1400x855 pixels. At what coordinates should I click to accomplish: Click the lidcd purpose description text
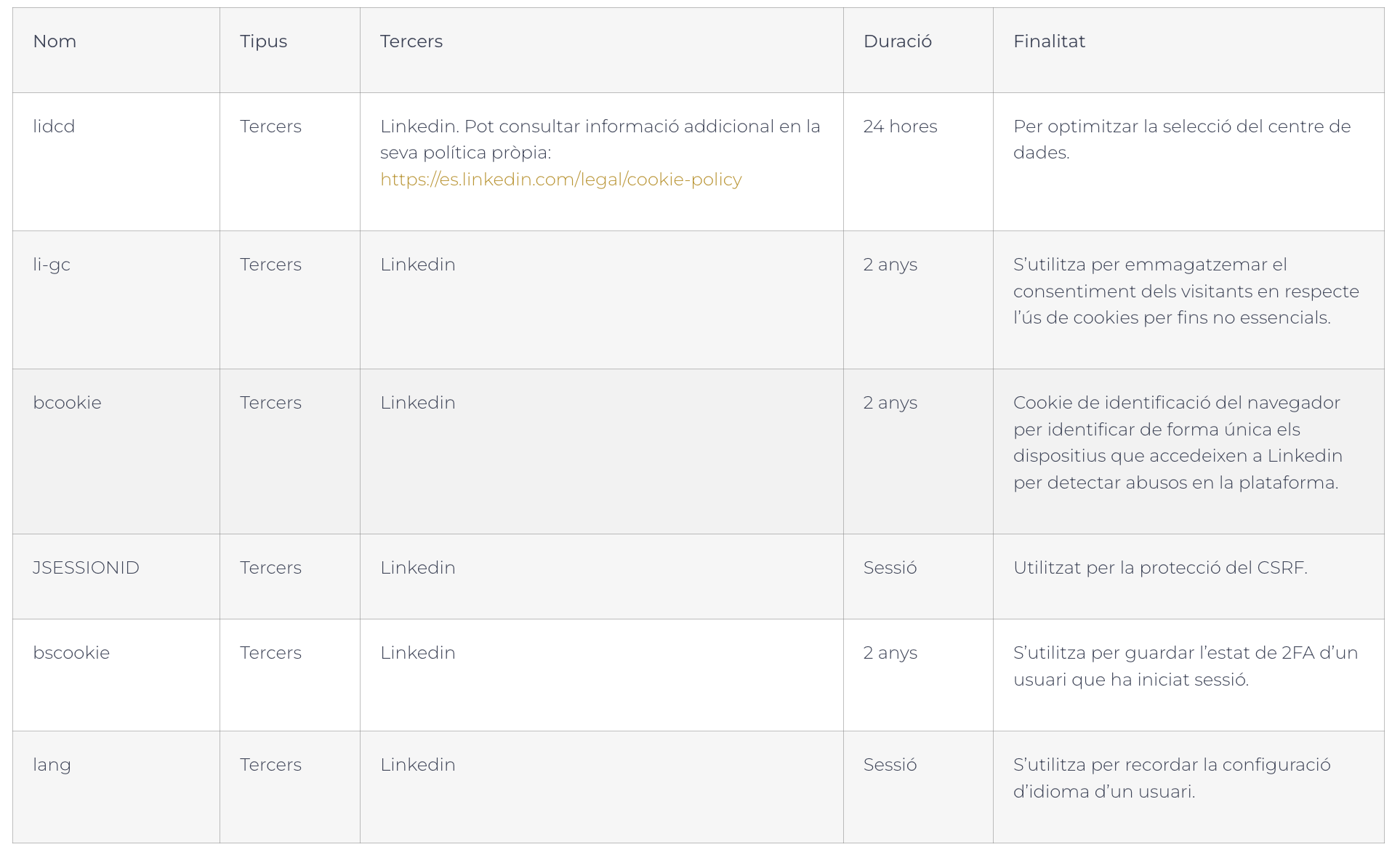(x=1182, y=140)
